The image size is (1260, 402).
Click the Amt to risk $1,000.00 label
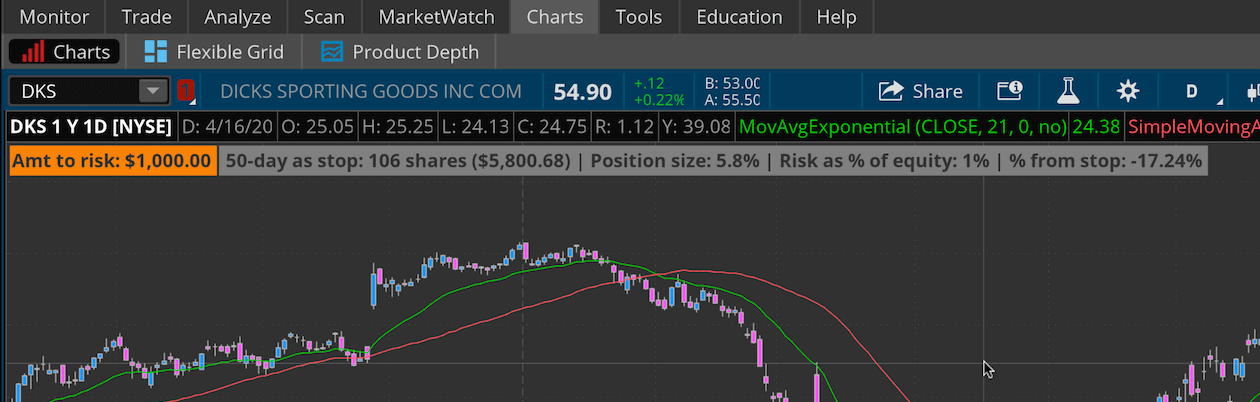click(x=112, y=161)
